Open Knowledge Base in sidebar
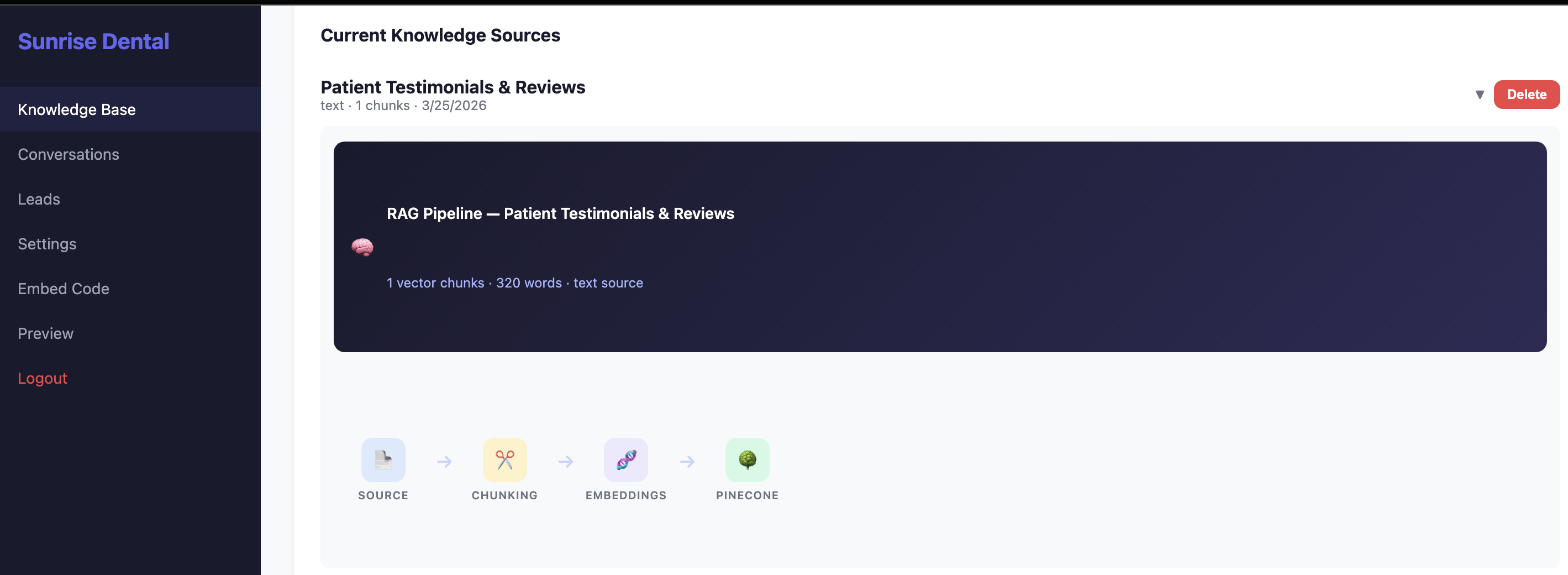1568x575 pixels. pyautogui.click(x=77, y=109)
